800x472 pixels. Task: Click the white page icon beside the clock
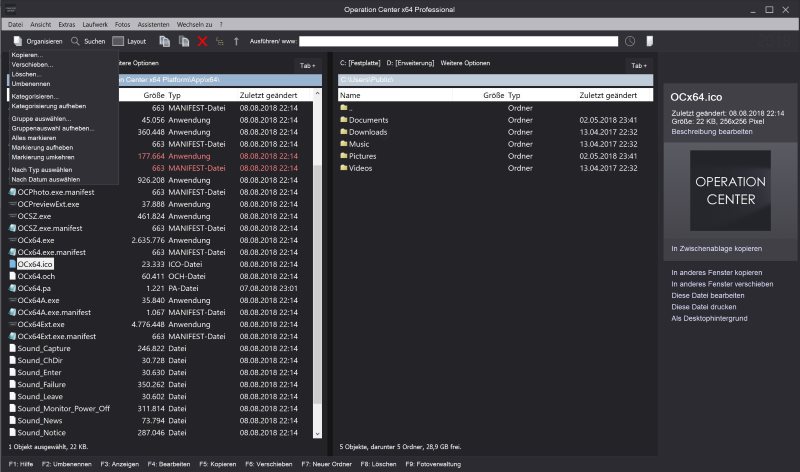(x=649, y=41)
